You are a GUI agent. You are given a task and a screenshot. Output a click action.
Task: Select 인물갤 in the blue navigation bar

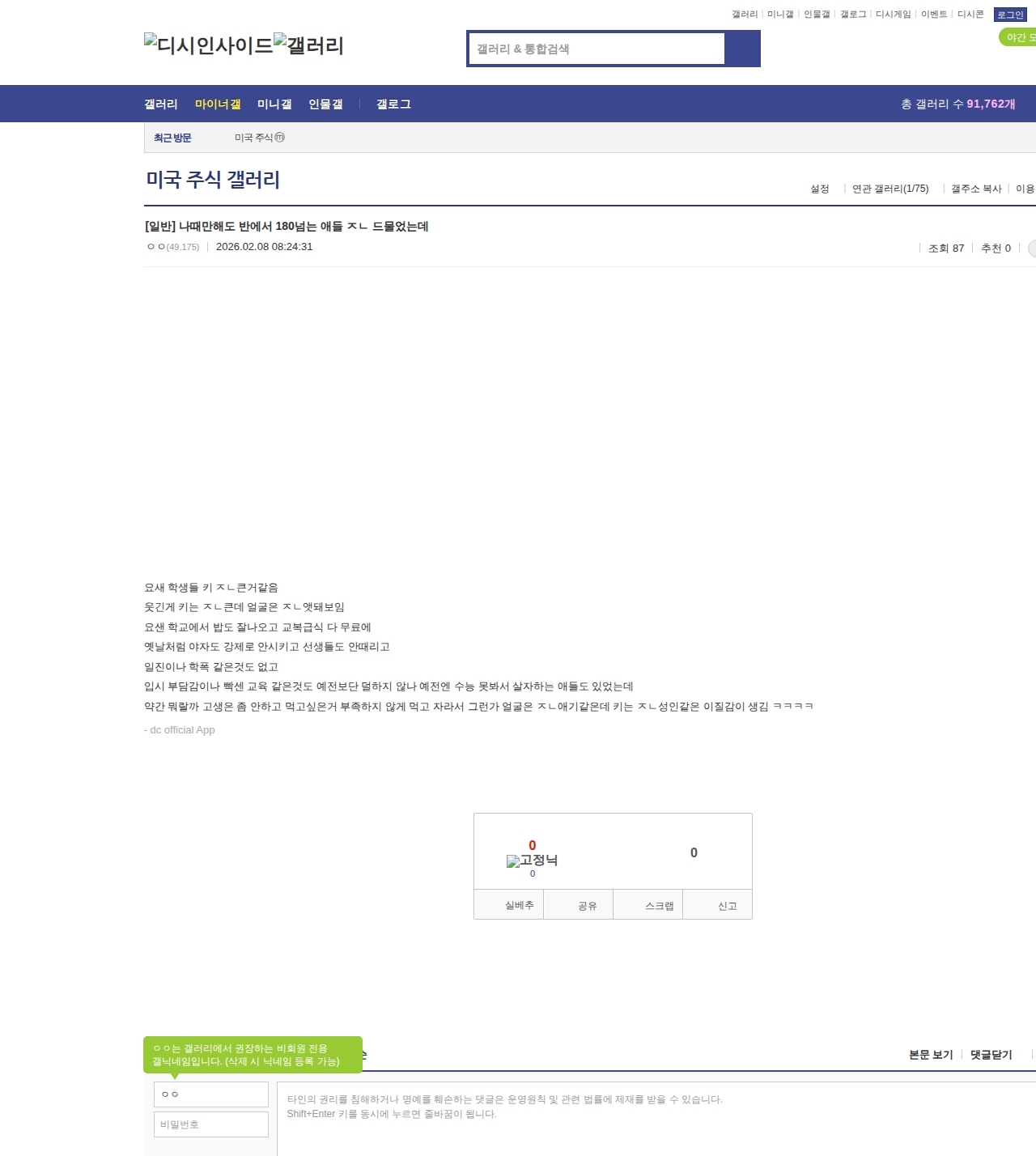(325, 104)
